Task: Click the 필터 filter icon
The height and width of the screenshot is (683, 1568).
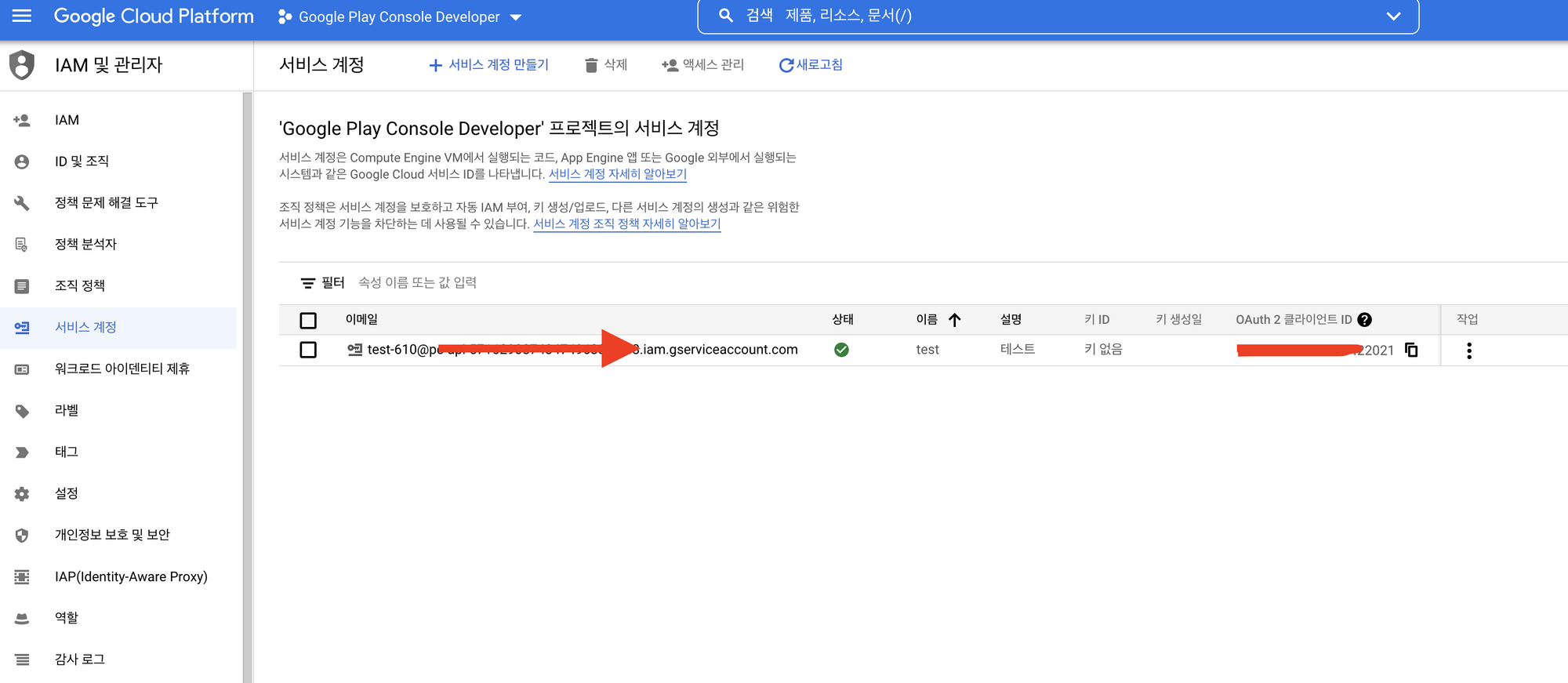Action: click(308, 283)
